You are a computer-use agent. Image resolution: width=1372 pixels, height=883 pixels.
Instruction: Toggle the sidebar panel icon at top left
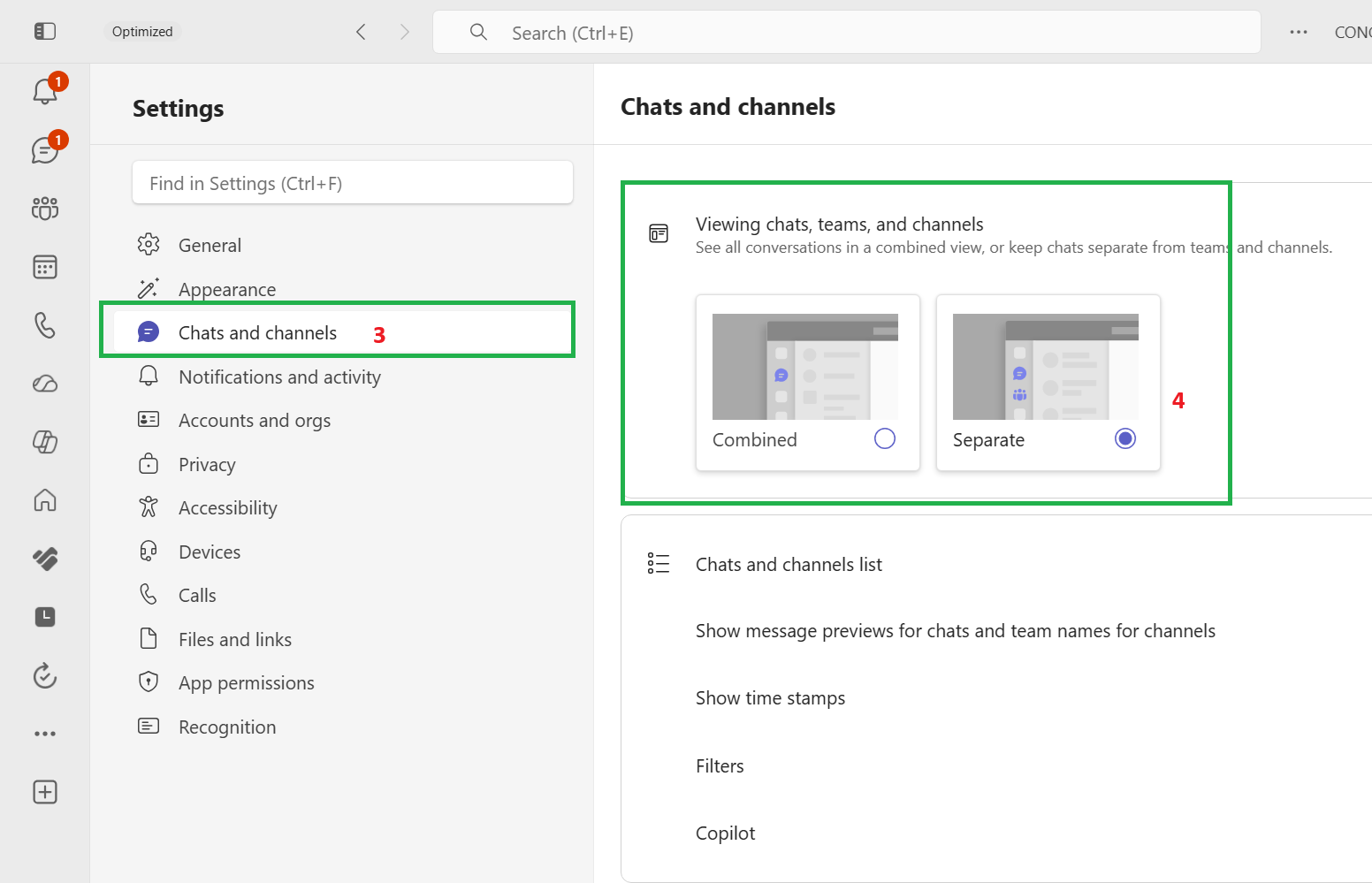45,32
